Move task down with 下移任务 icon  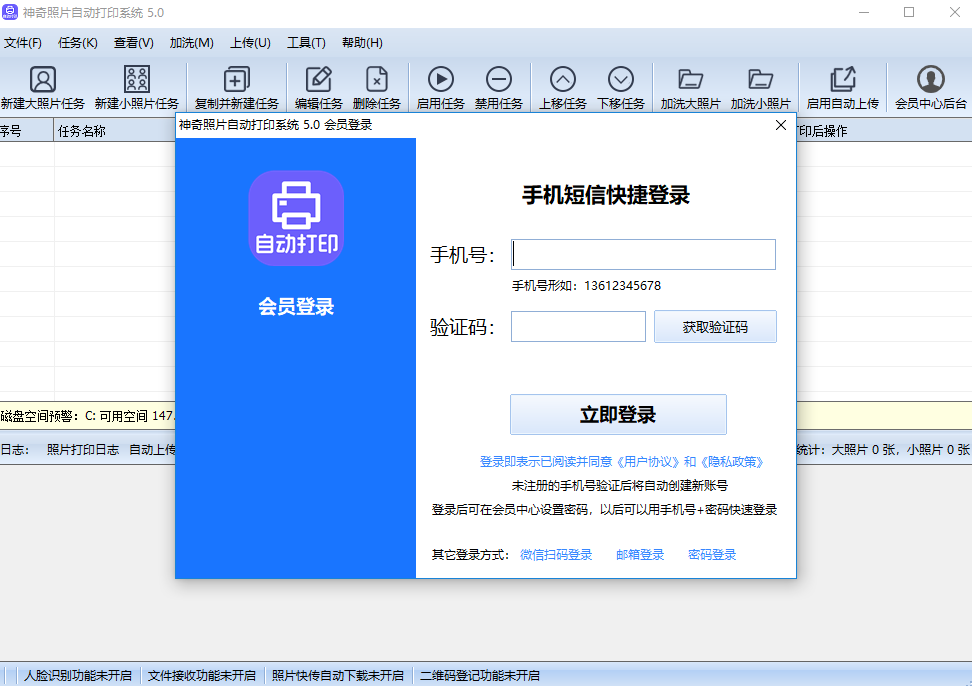pos(621,80)
